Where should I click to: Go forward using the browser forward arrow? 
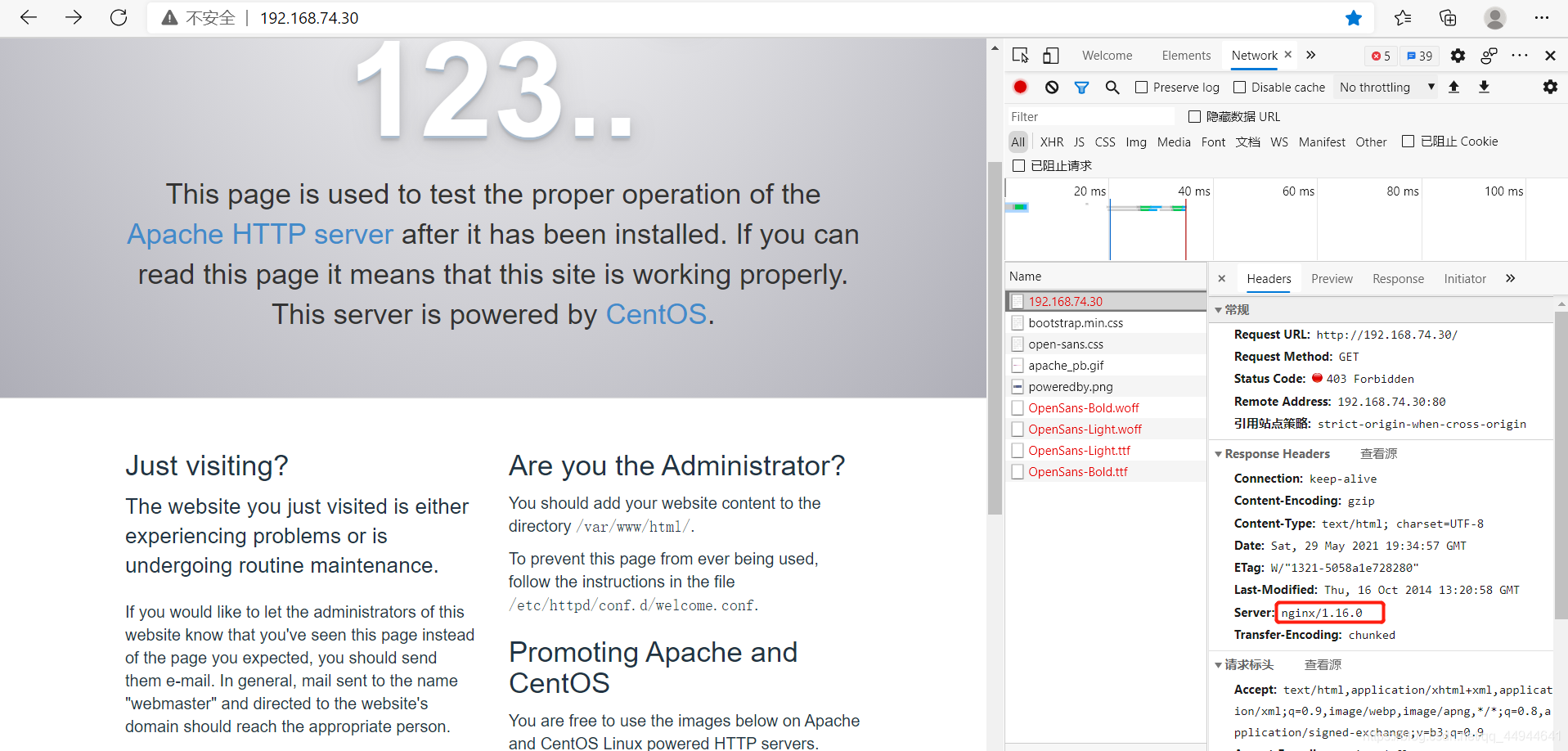[74, 17]
